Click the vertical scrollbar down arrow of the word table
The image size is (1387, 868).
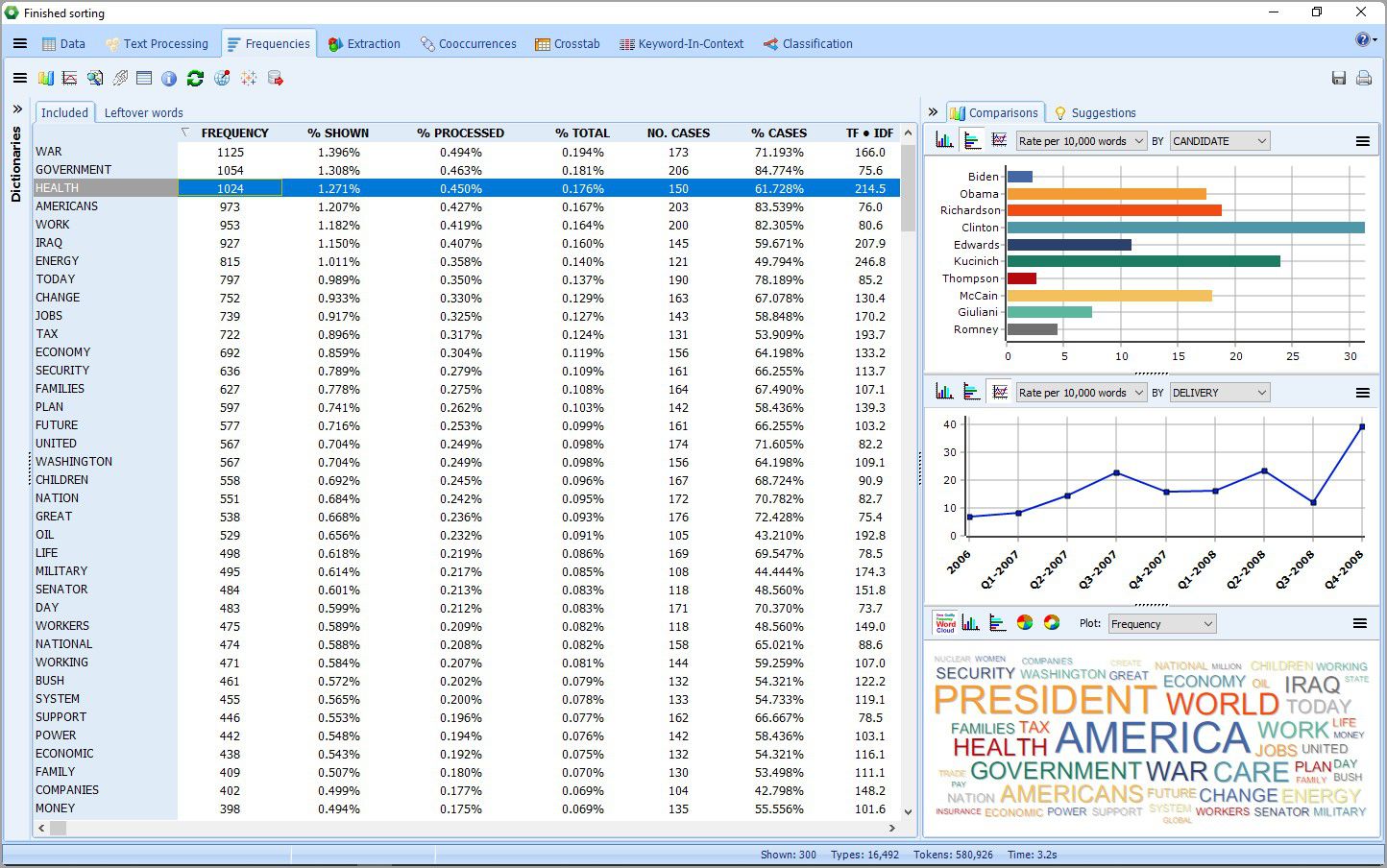pos(908,812)
